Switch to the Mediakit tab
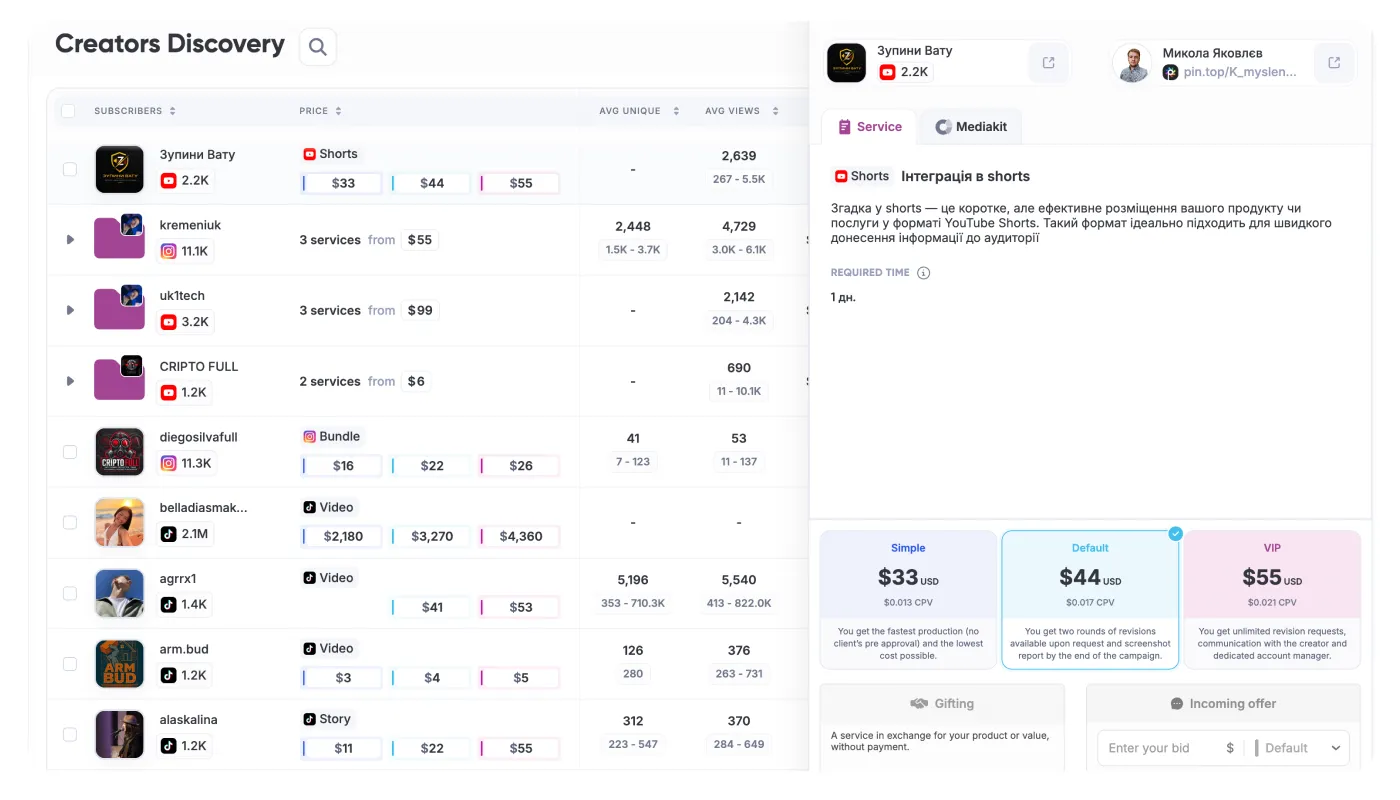Viewport: 1400px width, 800px height. (x=971, y=127)
